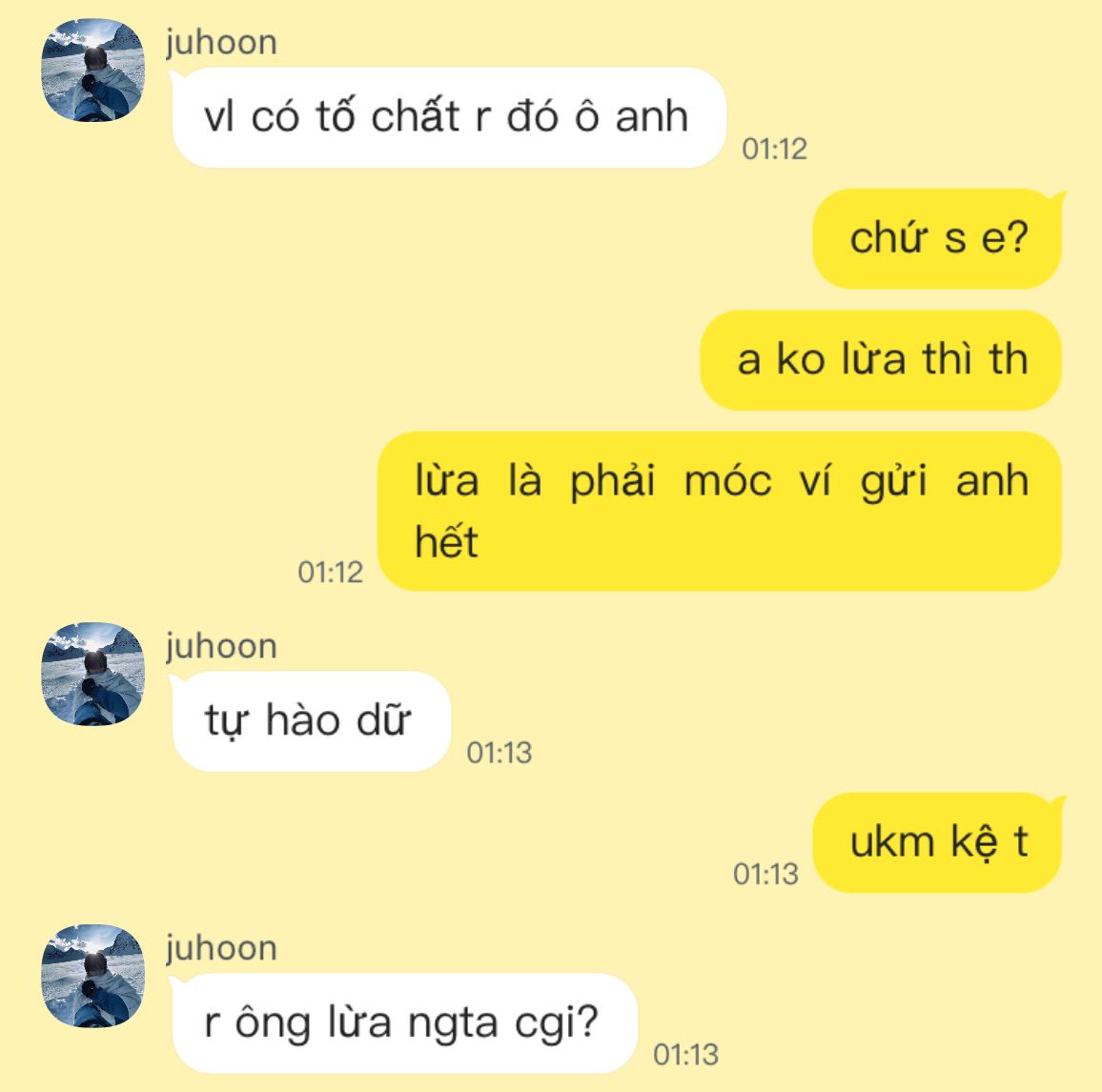The width and height of the screenshot is (1102, 1092).
Task: Click the yellow bubble 'chứ s e?'
Action: click(939, 238)
